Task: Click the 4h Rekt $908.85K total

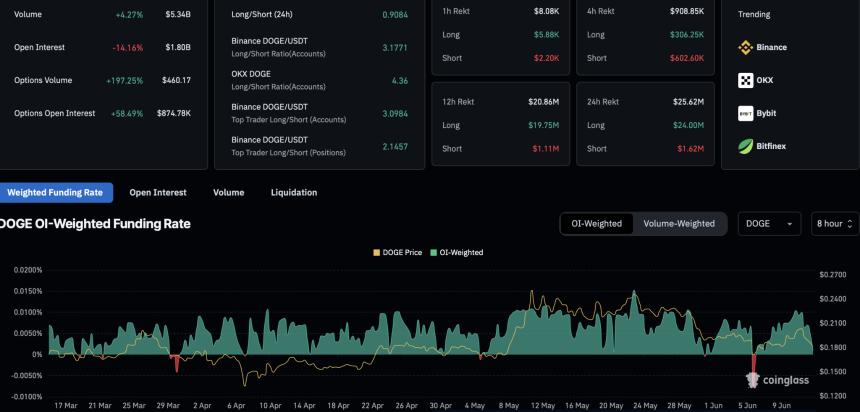Action: (687, 11)
